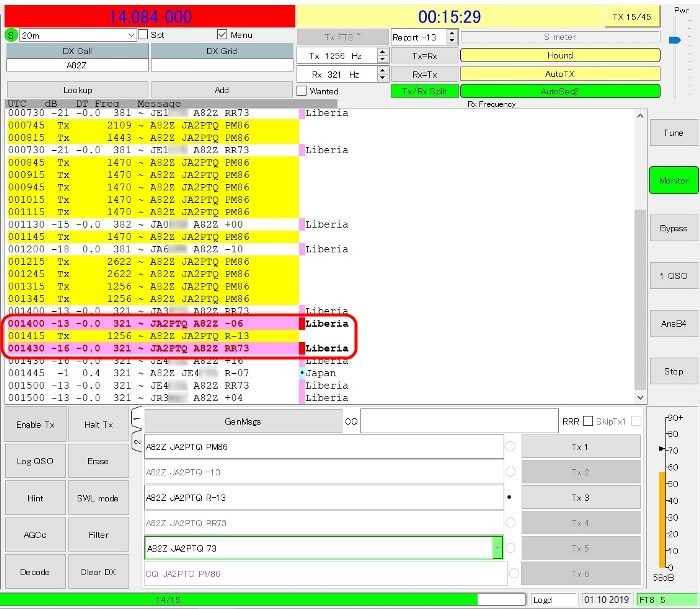Select the 001400 JA2PTQ A82Z -06 decode line
Screen dimensions: 700x609
click(x=179, y=323)
